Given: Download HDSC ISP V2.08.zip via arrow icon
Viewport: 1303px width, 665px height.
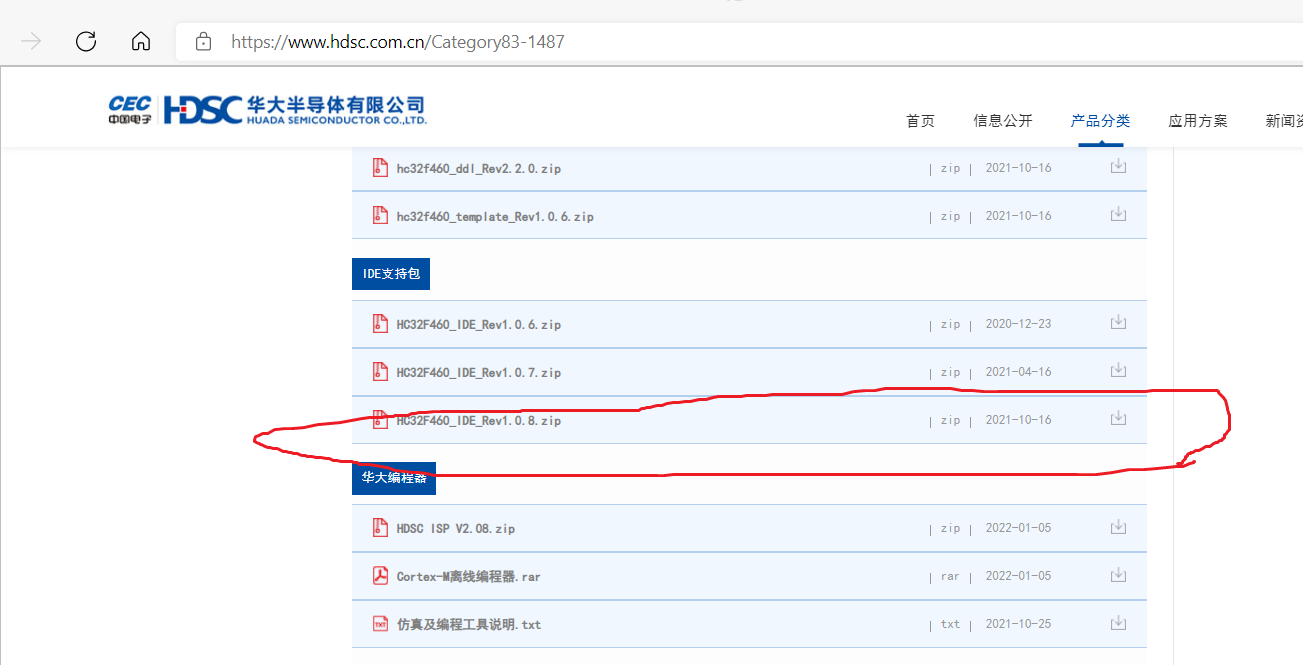Looking at the screenshot, I should coord(1118,526).
